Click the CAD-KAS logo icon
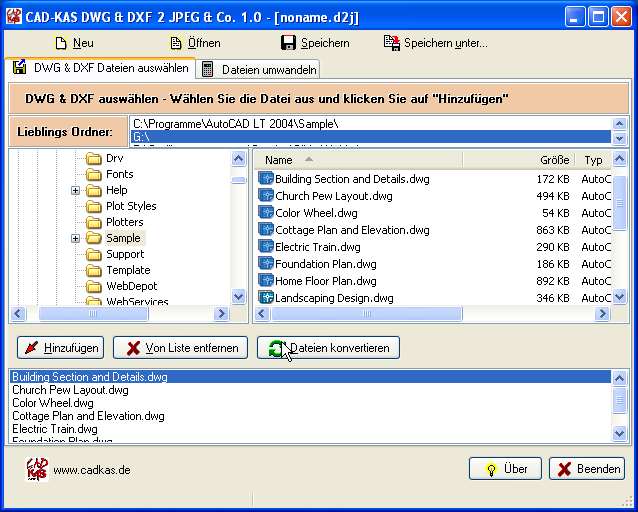The image size is (638, 512). [x=36, y=469]
